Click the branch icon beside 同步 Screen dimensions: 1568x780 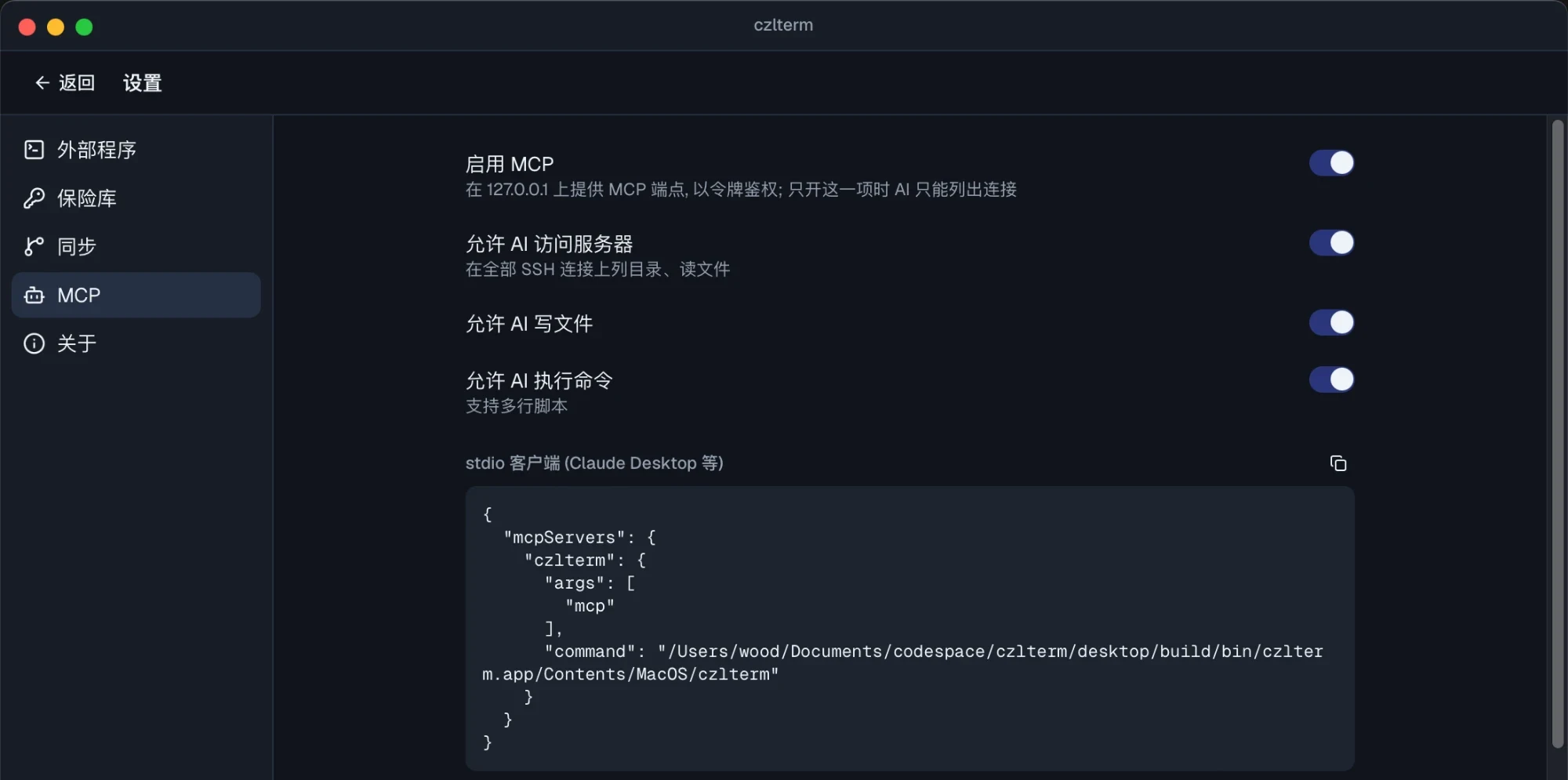pyautogui.click(x=34, y=247)
